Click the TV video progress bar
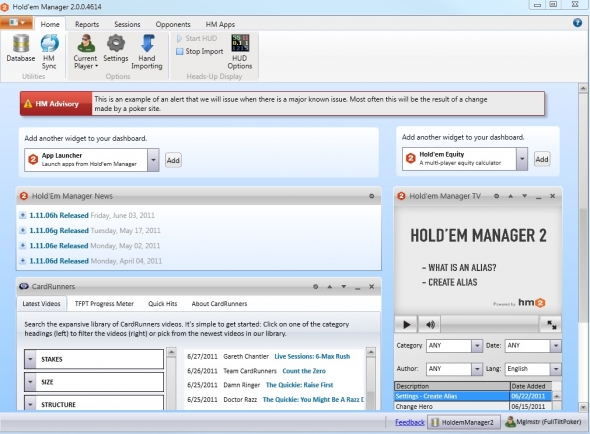The width and height of the screenshot is (590, 434). (490, 324)
